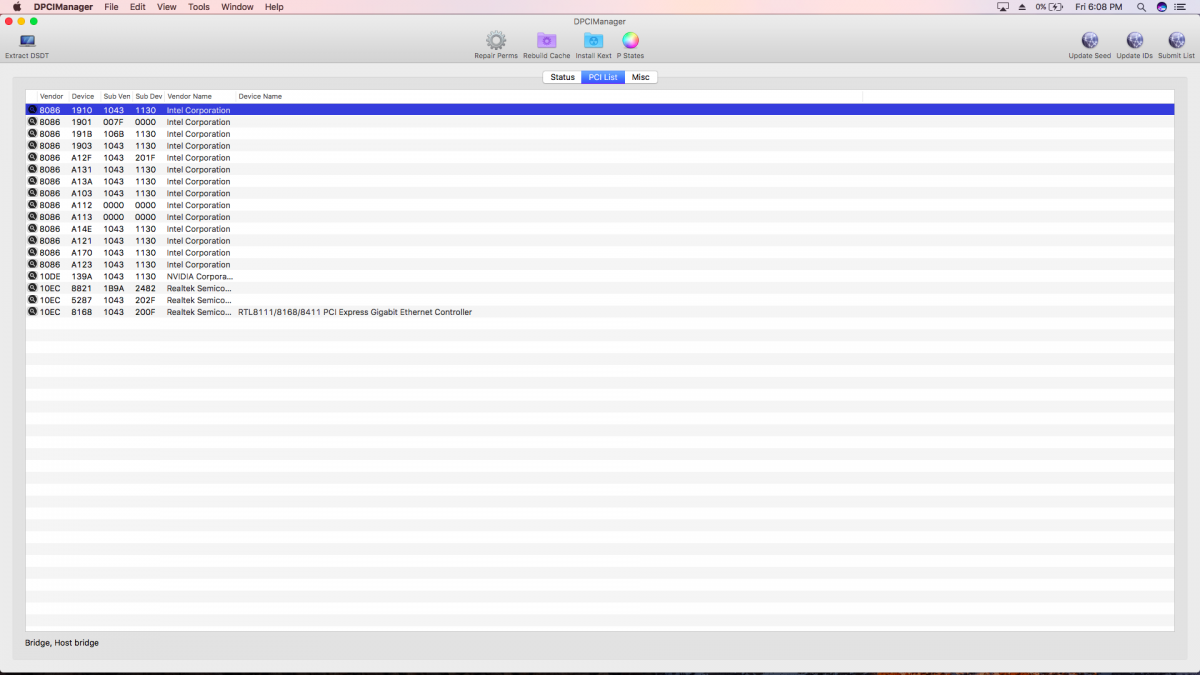Select the NVIDIA Corporation row
Viewport: 1200px width, 675px height.
tap(199, 276)
